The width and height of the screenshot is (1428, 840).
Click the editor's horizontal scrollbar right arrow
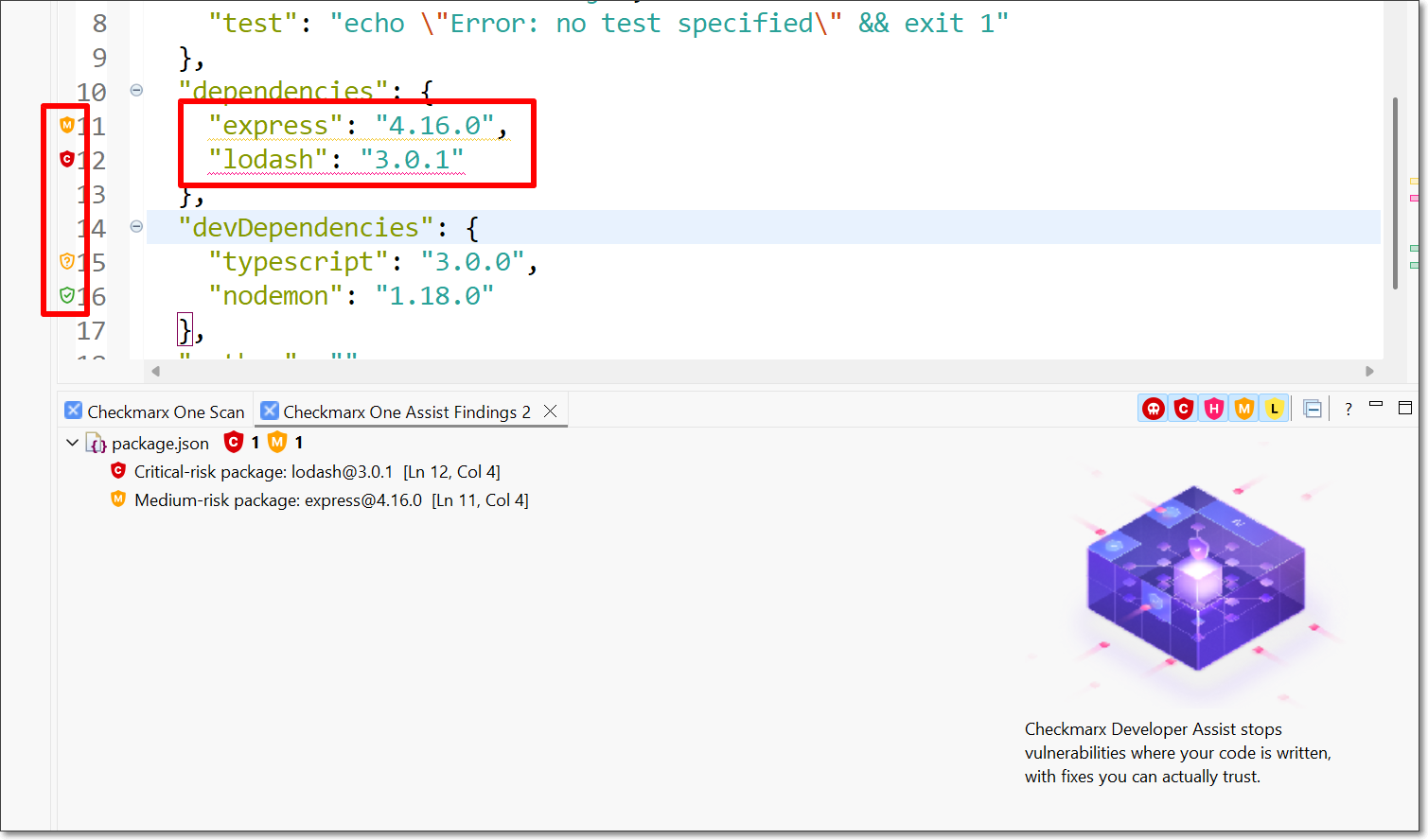[x=1369, y=372]
